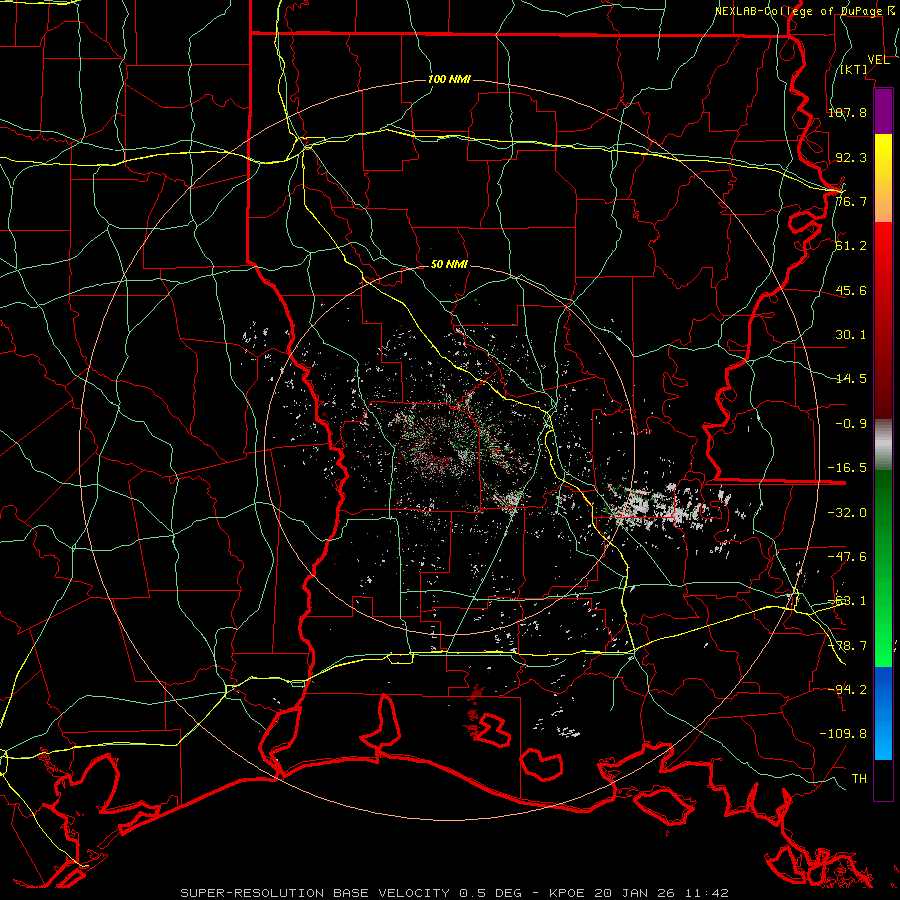Click the green segment of the velocity scale
The width and height of the screenshot is (900, 900).
tap(883, 568)
